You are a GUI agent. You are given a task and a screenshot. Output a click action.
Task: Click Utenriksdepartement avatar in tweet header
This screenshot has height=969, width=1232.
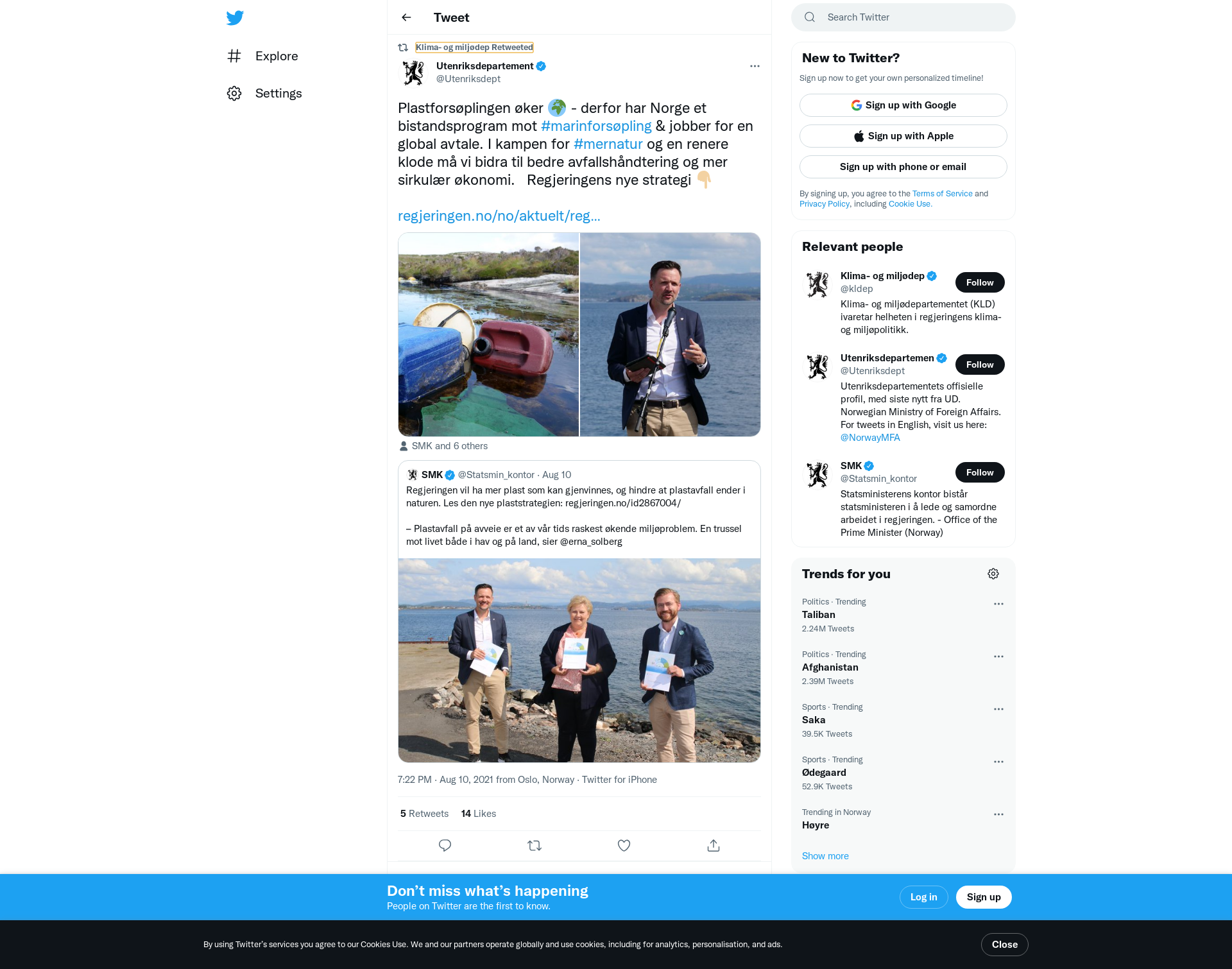click(413, 73)
